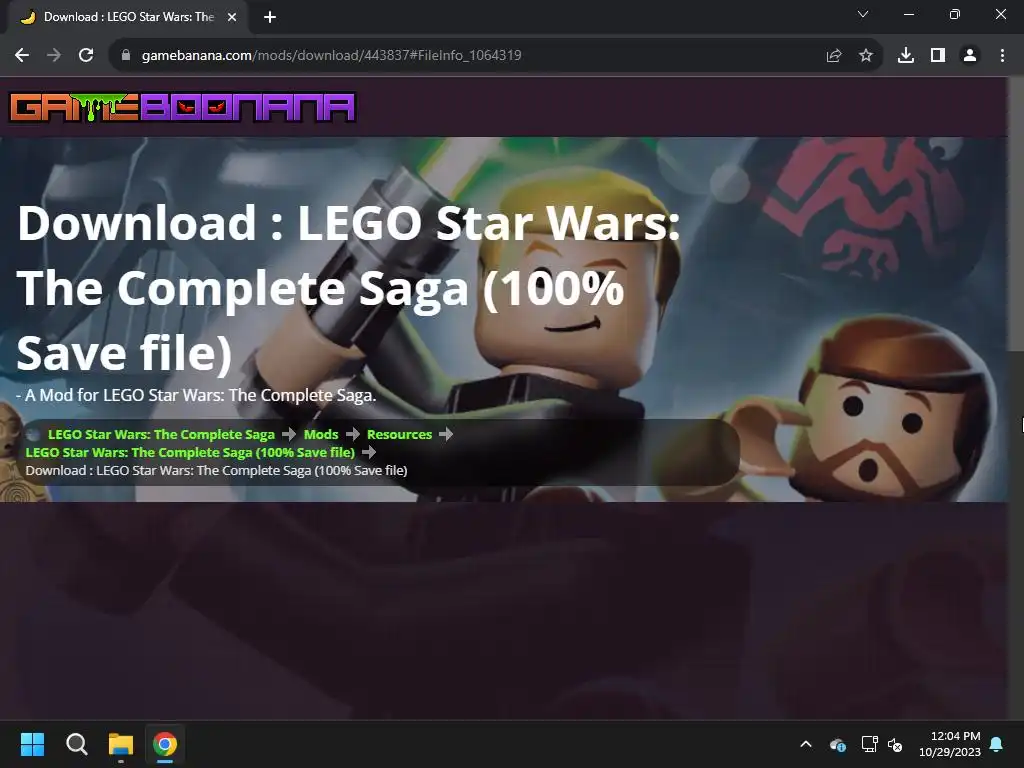The width and height of the screenshot is (1024, 768).
Task: Select the Download : LEGO Star Wars tab
Action: (x=128, y=17)
